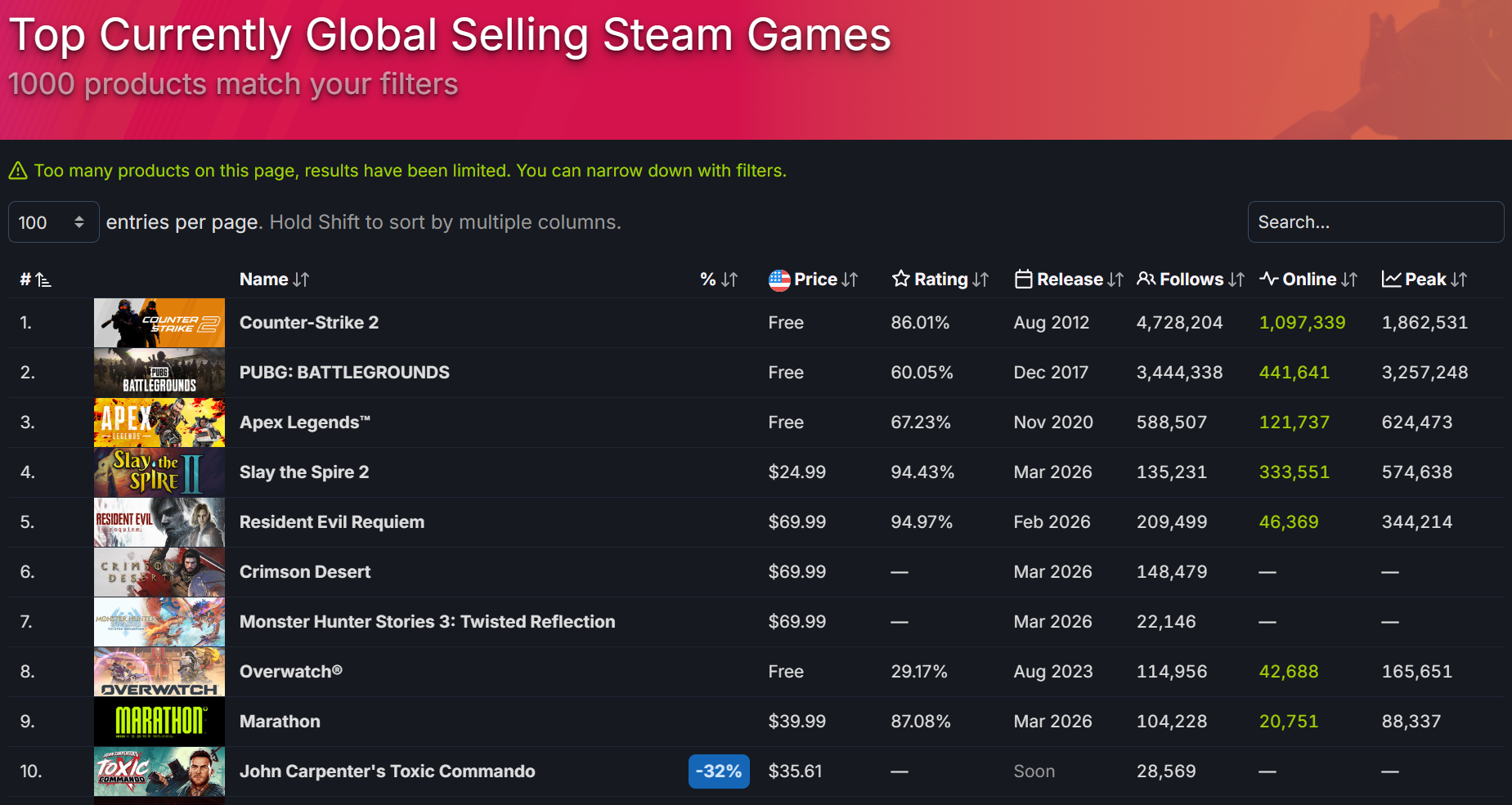Click the Apex Legends thumbnail image

(159, 423)
